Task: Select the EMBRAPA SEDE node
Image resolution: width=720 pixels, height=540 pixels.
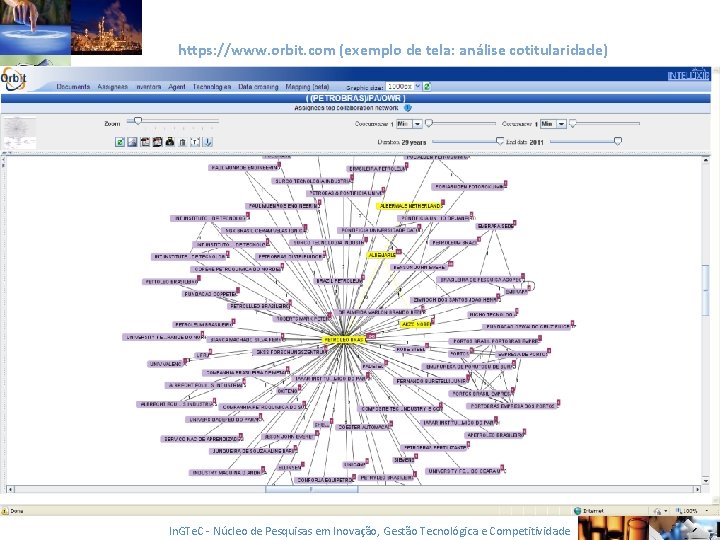Action: [494, 226]
